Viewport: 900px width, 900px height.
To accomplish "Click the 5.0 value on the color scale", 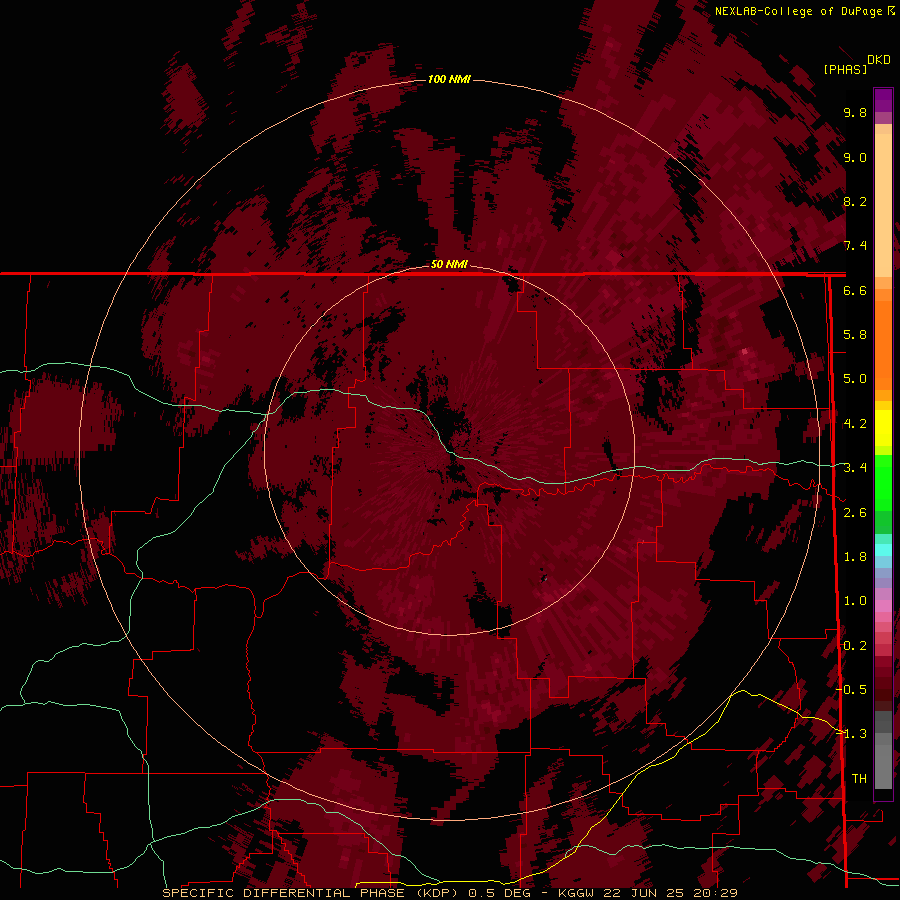I will pos(855,379).
